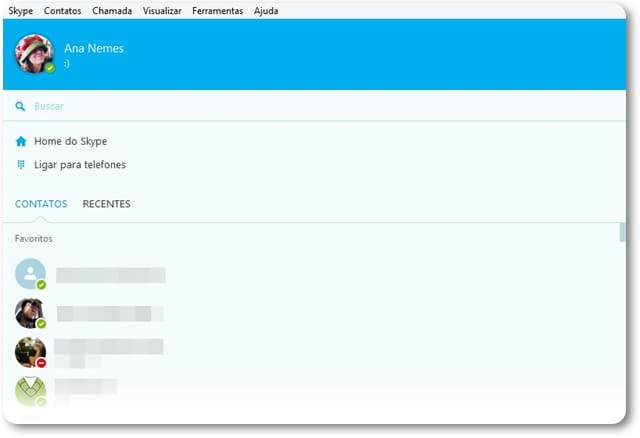This screenshot has width=640, height=438.
Task: Open Ligar para telefones
Action: pyautogui.click(x=80, y=165)
